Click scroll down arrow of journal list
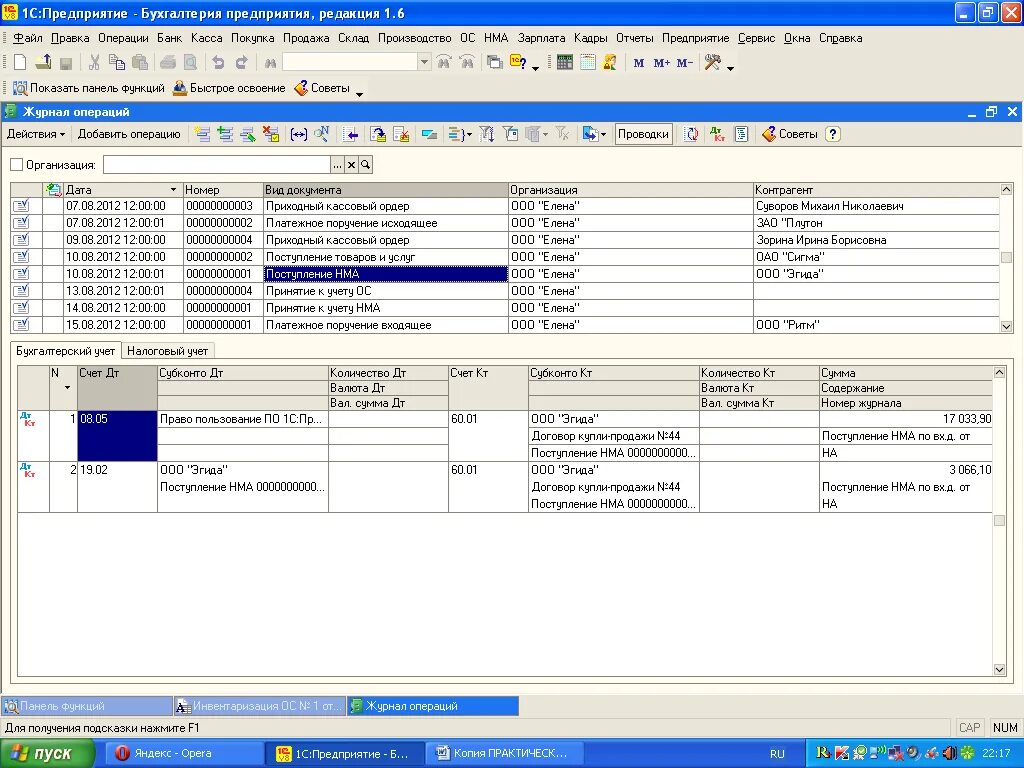This screenshot has width=1024, height=768. [1006, 326]
